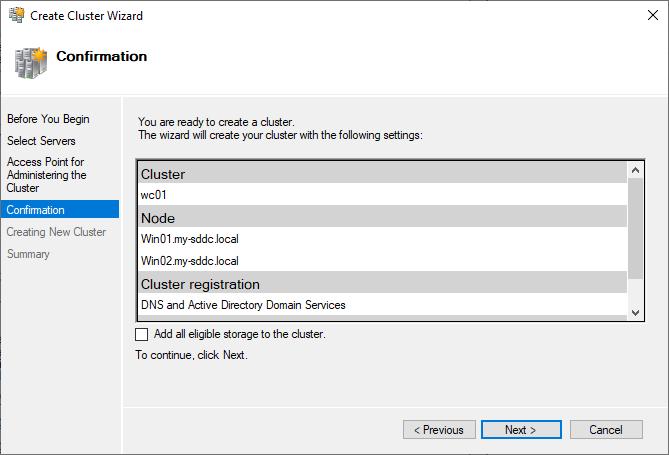
Task: Click the cluster servers Confirmation header icon
Action: (30, 61)
